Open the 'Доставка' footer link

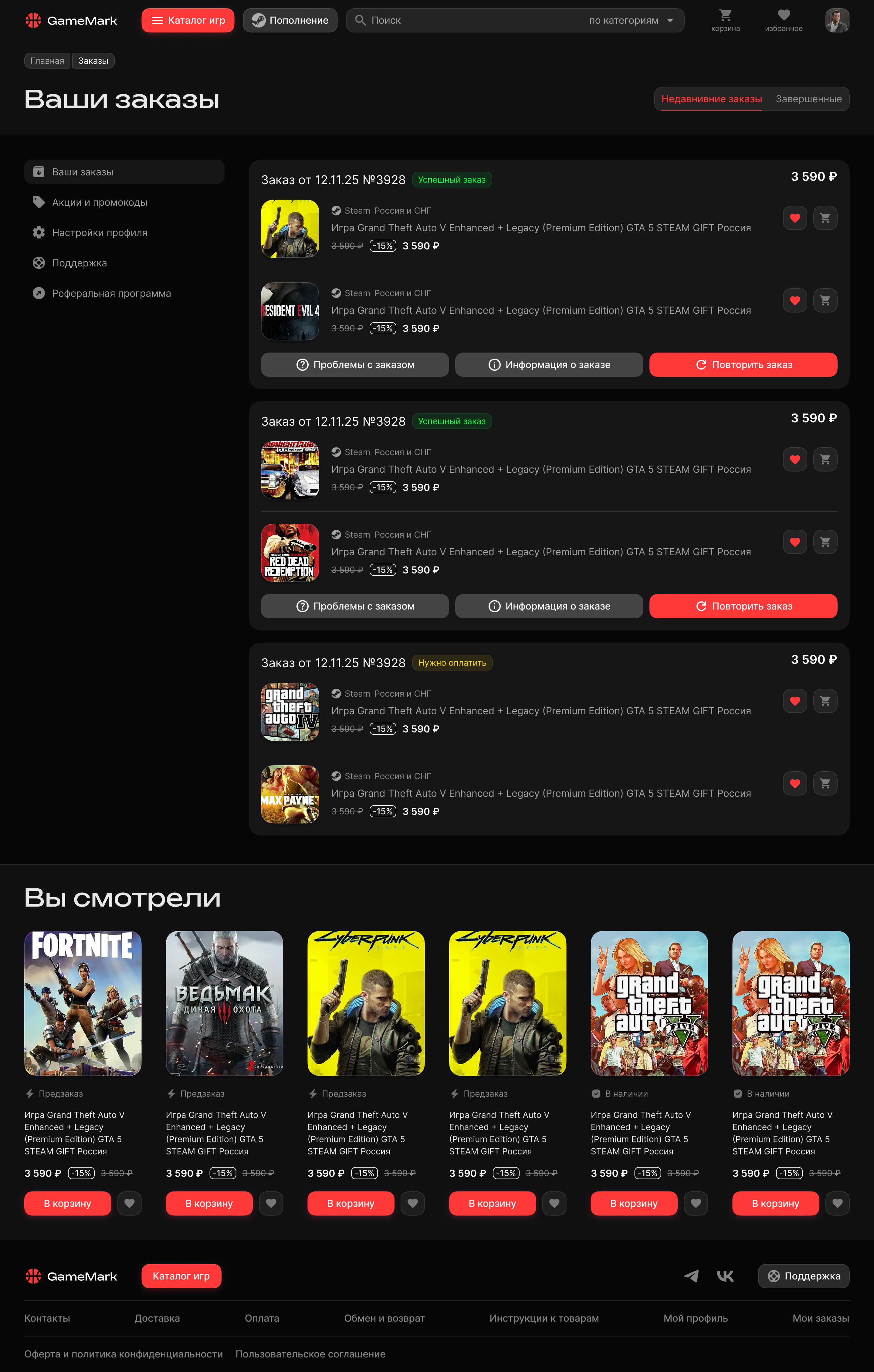coord(157,1318)
